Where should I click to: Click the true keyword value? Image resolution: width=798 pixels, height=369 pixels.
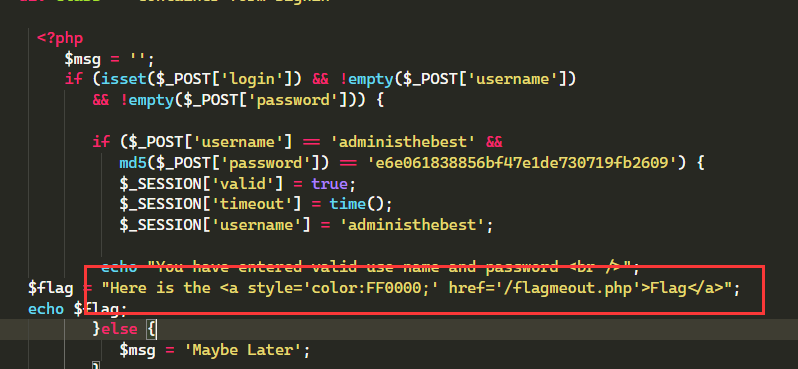click(329, 184)
